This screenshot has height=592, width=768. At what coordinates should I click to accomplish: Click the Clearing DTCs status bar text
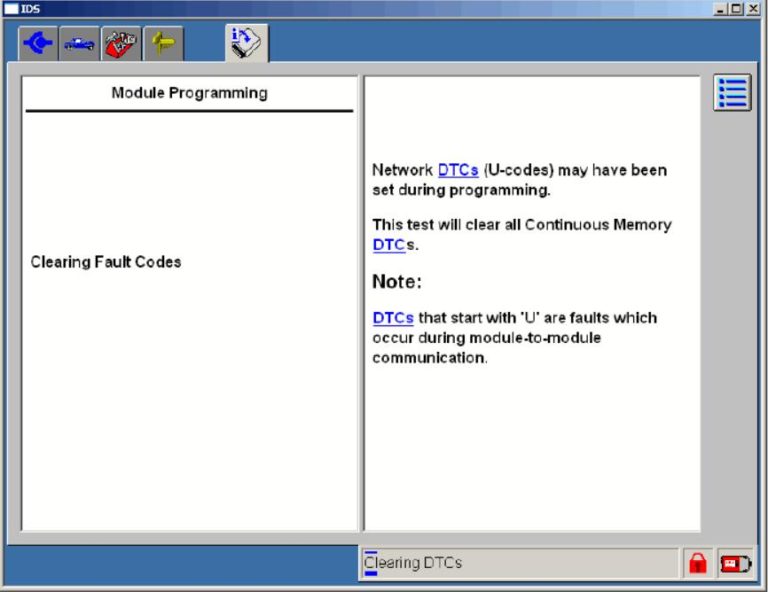pyautogui.click(x=413, y=563)
